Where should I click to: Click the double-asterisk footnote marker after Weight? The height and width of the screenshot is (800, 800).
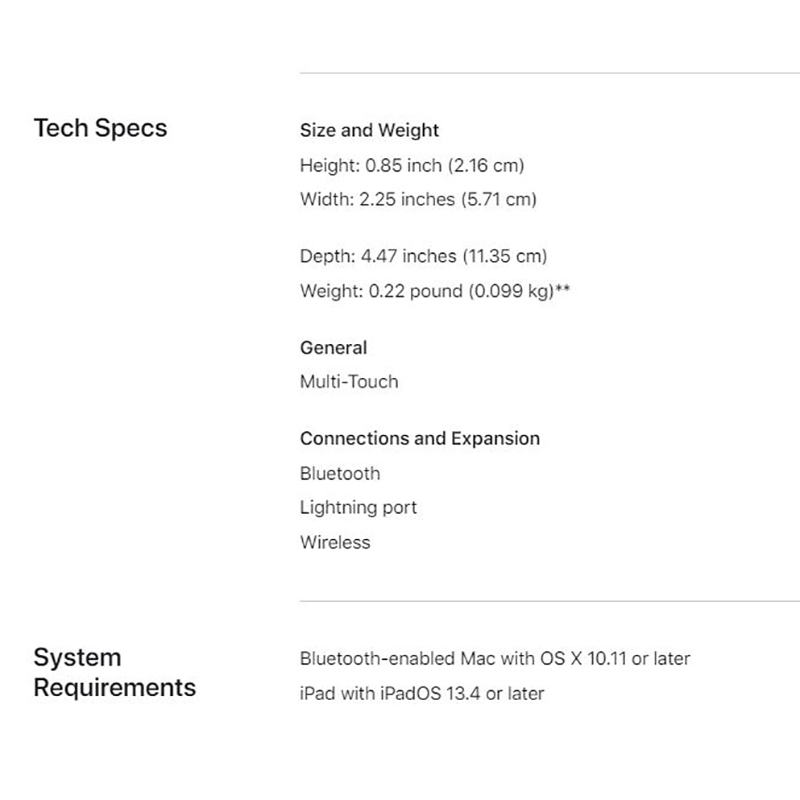[563, 289]
